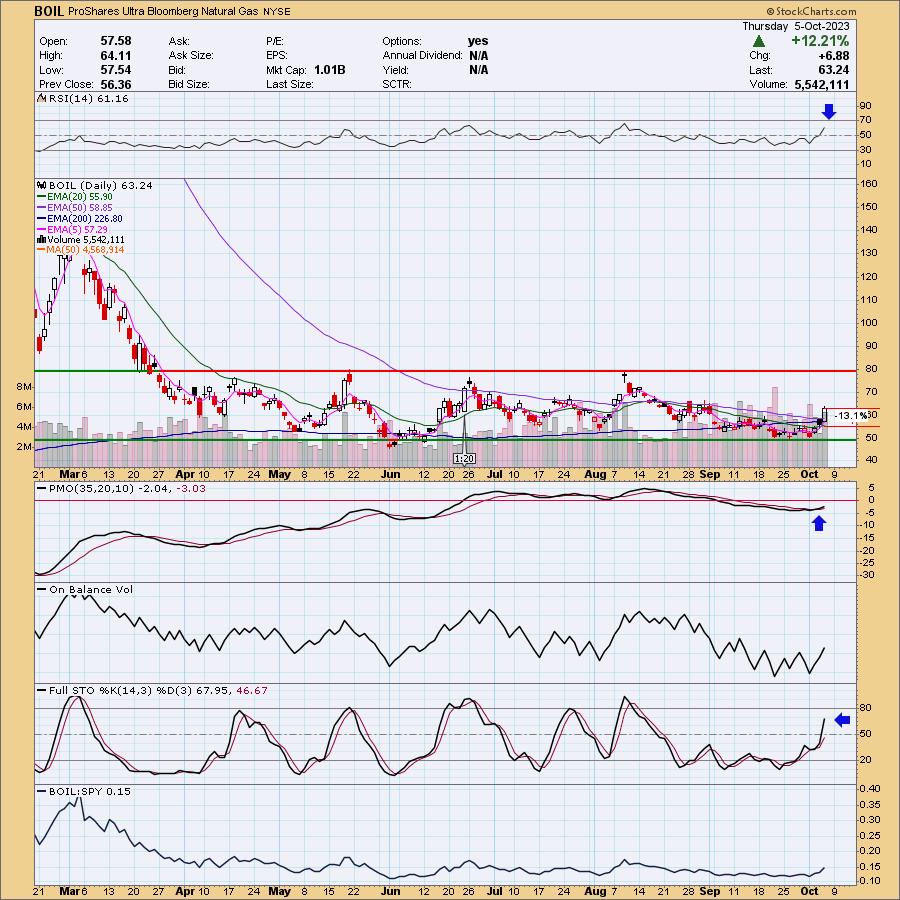
Task: Click the Low value 57.54
Action: [116, 69]
